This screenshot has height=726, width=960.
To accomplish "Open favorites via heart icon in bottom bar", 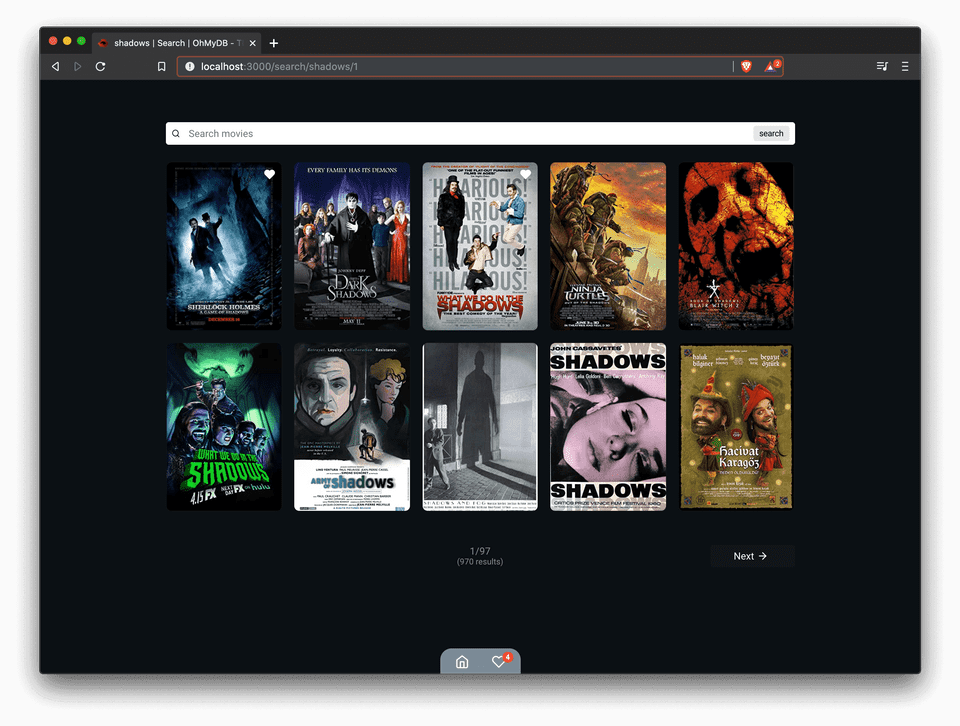I will [x=499, y=662].
